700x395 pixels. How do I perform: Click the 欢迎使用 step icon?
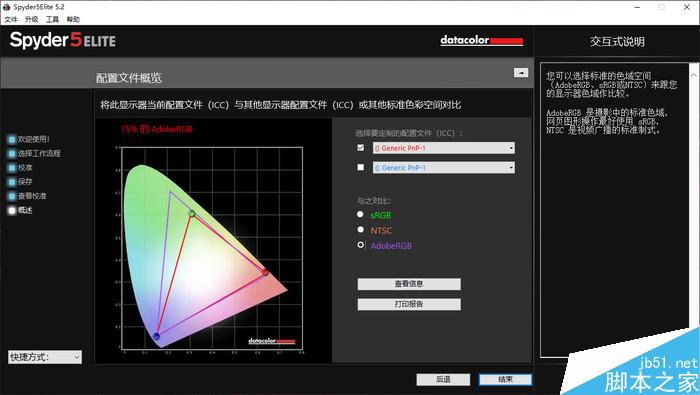pos(12,139)
